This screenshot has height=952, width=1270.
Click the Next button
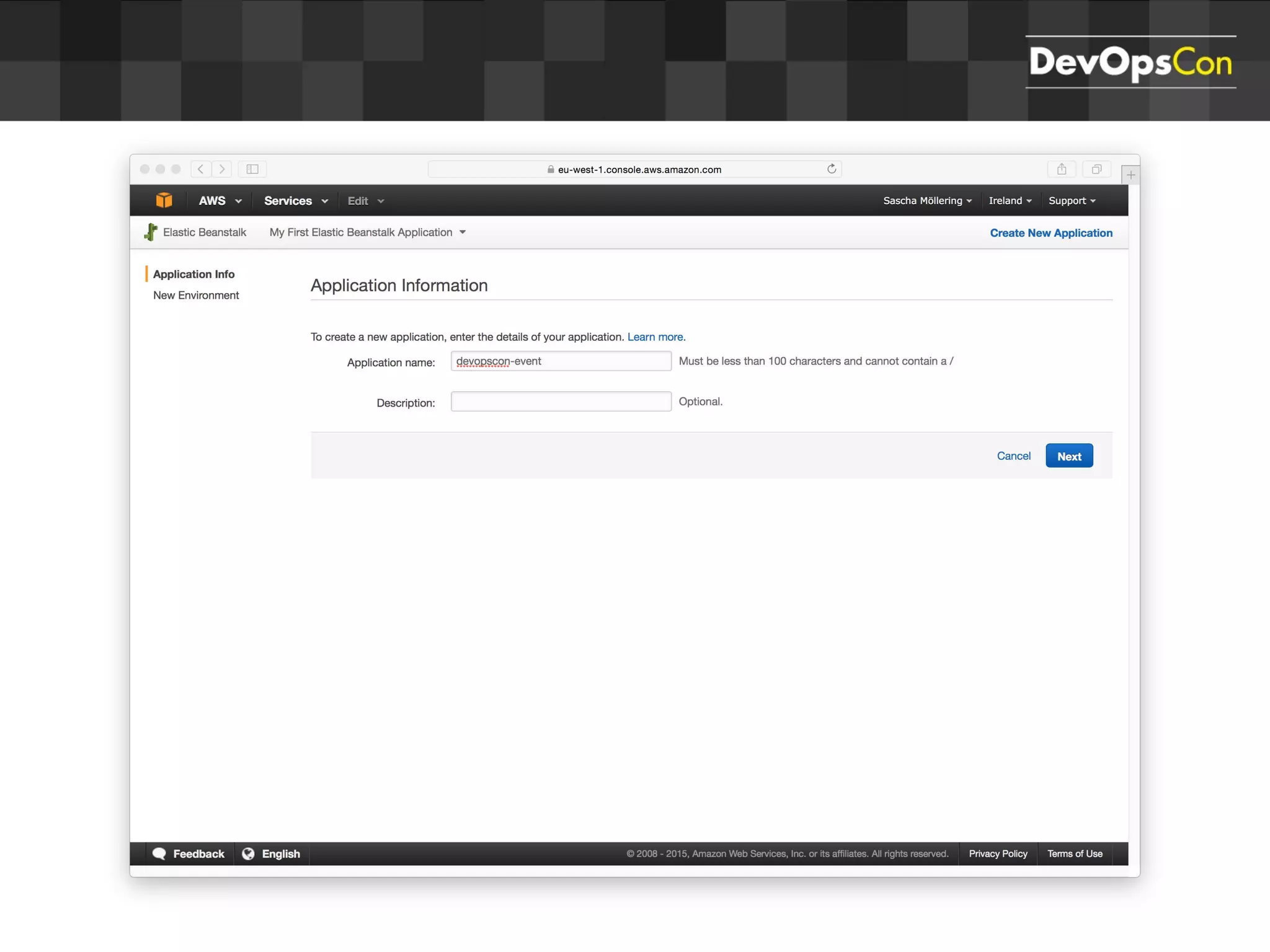[1068, 456]
